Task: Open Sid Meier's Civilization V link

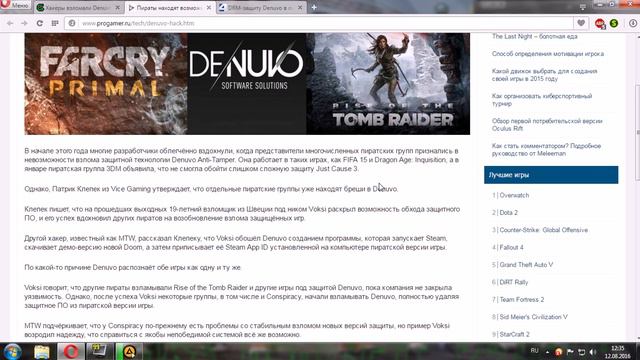Action: point(533,316)
